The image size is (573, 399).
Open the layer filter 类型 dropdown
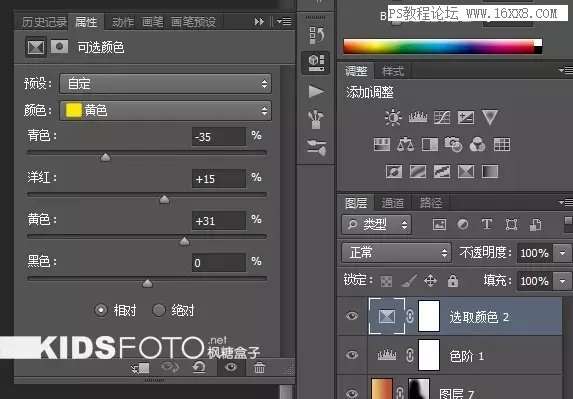coord(376,224)
